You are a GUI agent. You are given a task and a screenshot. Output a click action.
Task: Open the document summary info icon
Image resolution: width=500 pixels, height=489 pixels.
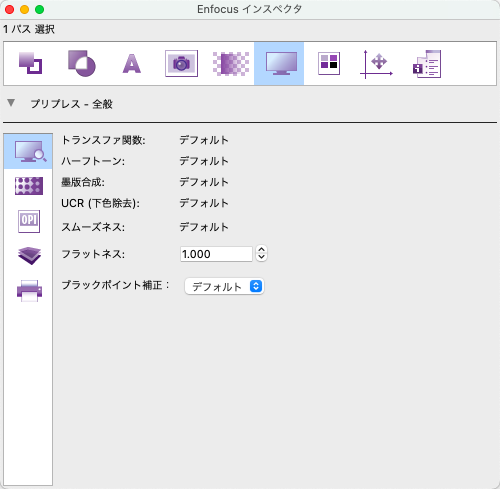click(427, 64)
